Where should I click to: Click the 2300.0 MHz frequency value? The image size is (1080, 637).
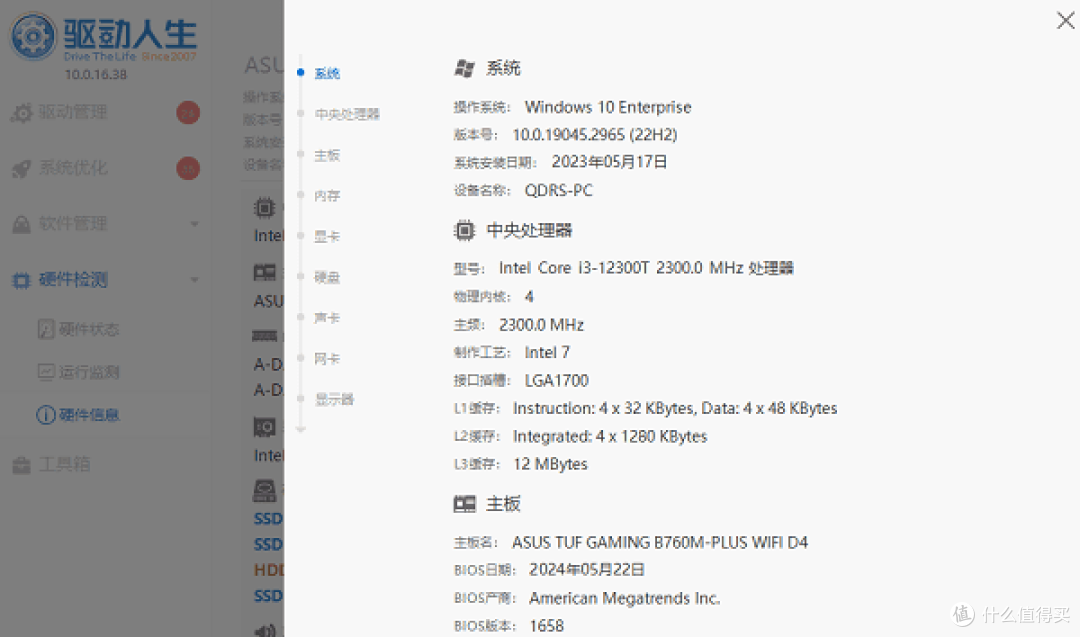[541, 324]
